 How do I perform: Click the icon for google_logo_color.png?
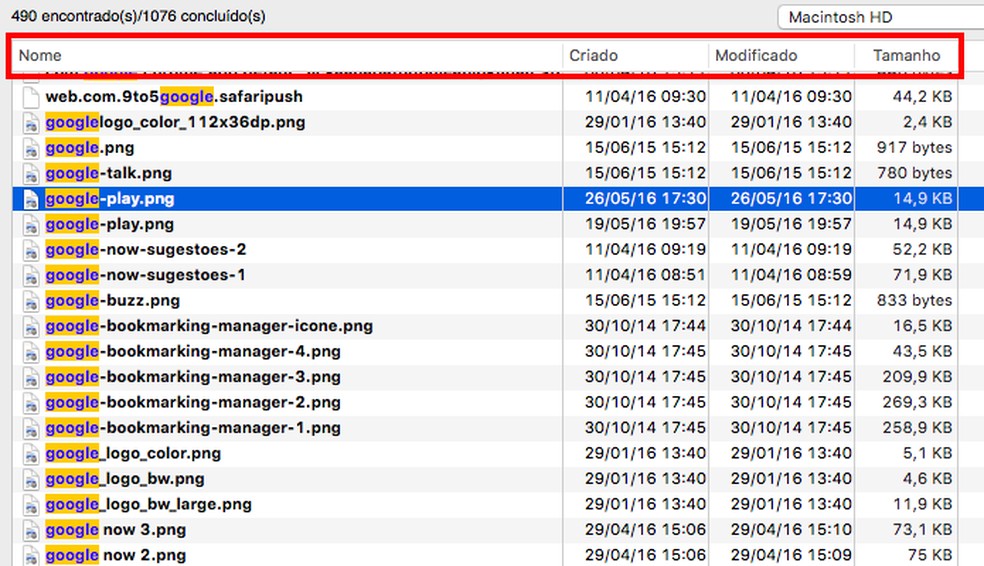pyautogui.click(x=30, y=453)
